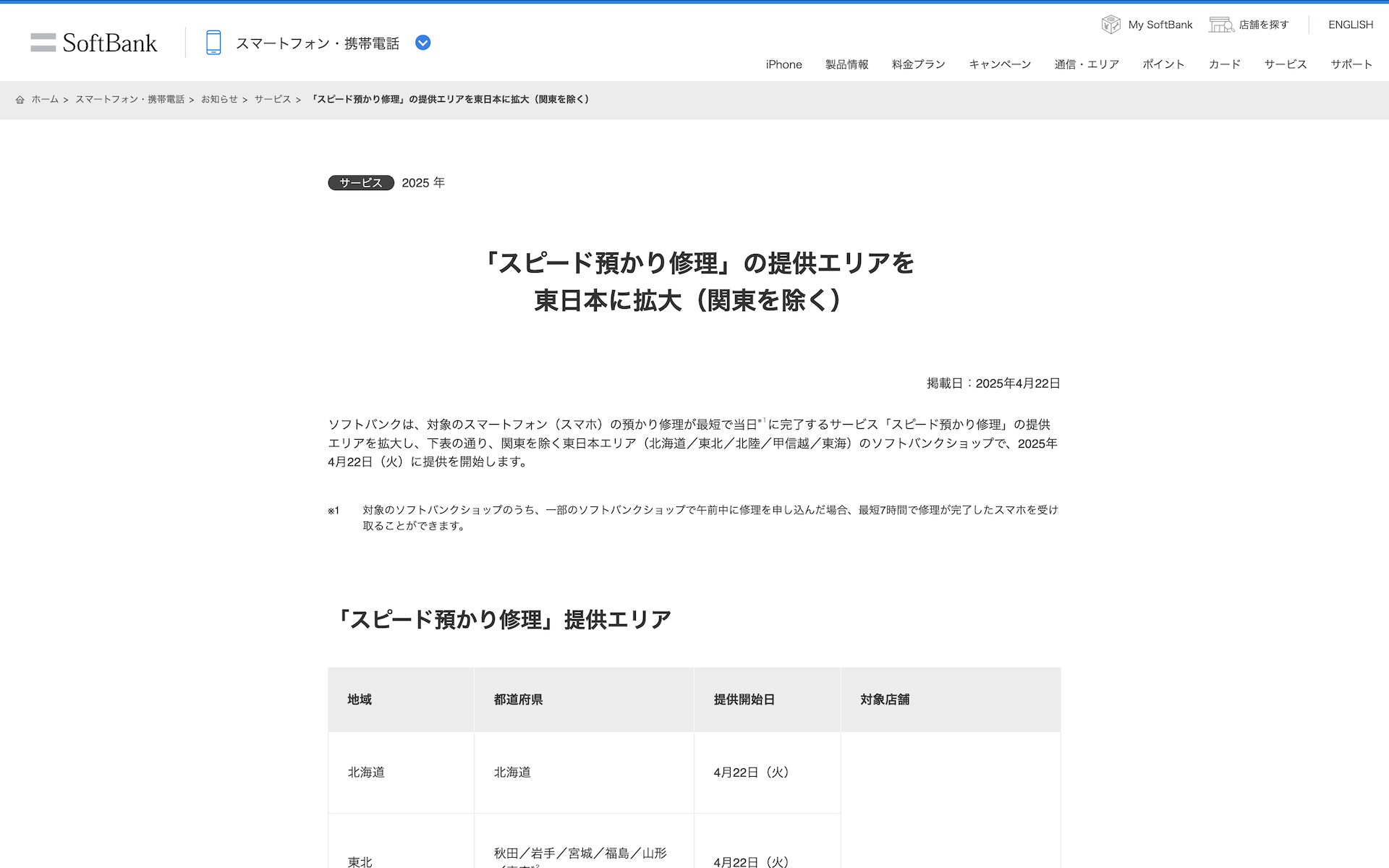1389x868 pixels.
Task: Open the サポート menu
Action: tap(1351, 64)
